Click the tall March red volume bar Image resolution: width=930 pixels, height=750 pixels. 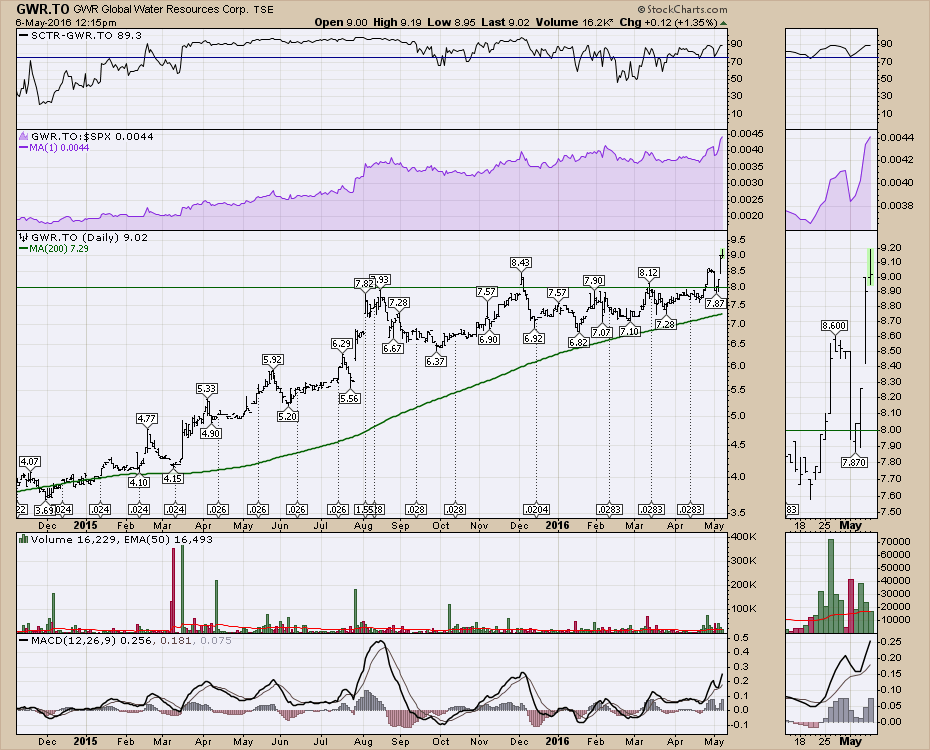pos(174,591)
